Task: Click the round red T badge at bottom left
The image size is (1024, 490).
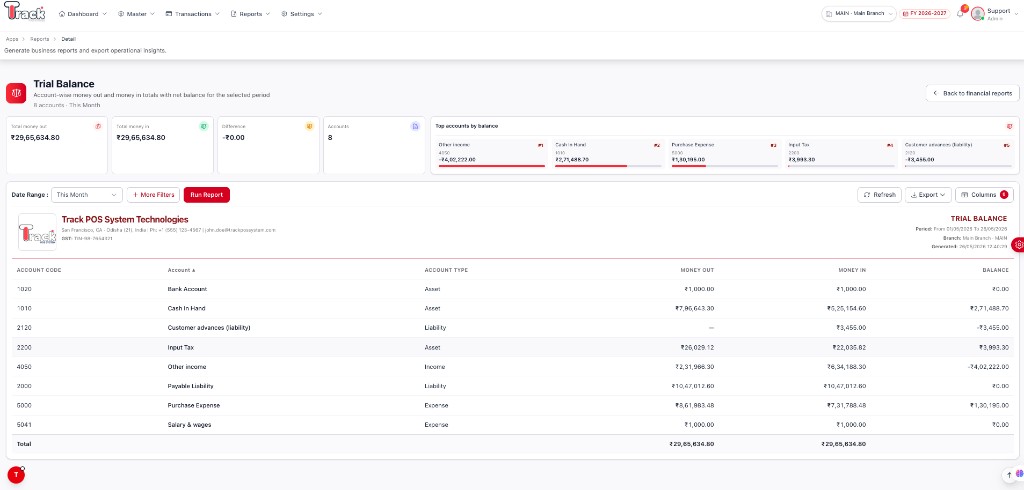Action: coord(16,475)
